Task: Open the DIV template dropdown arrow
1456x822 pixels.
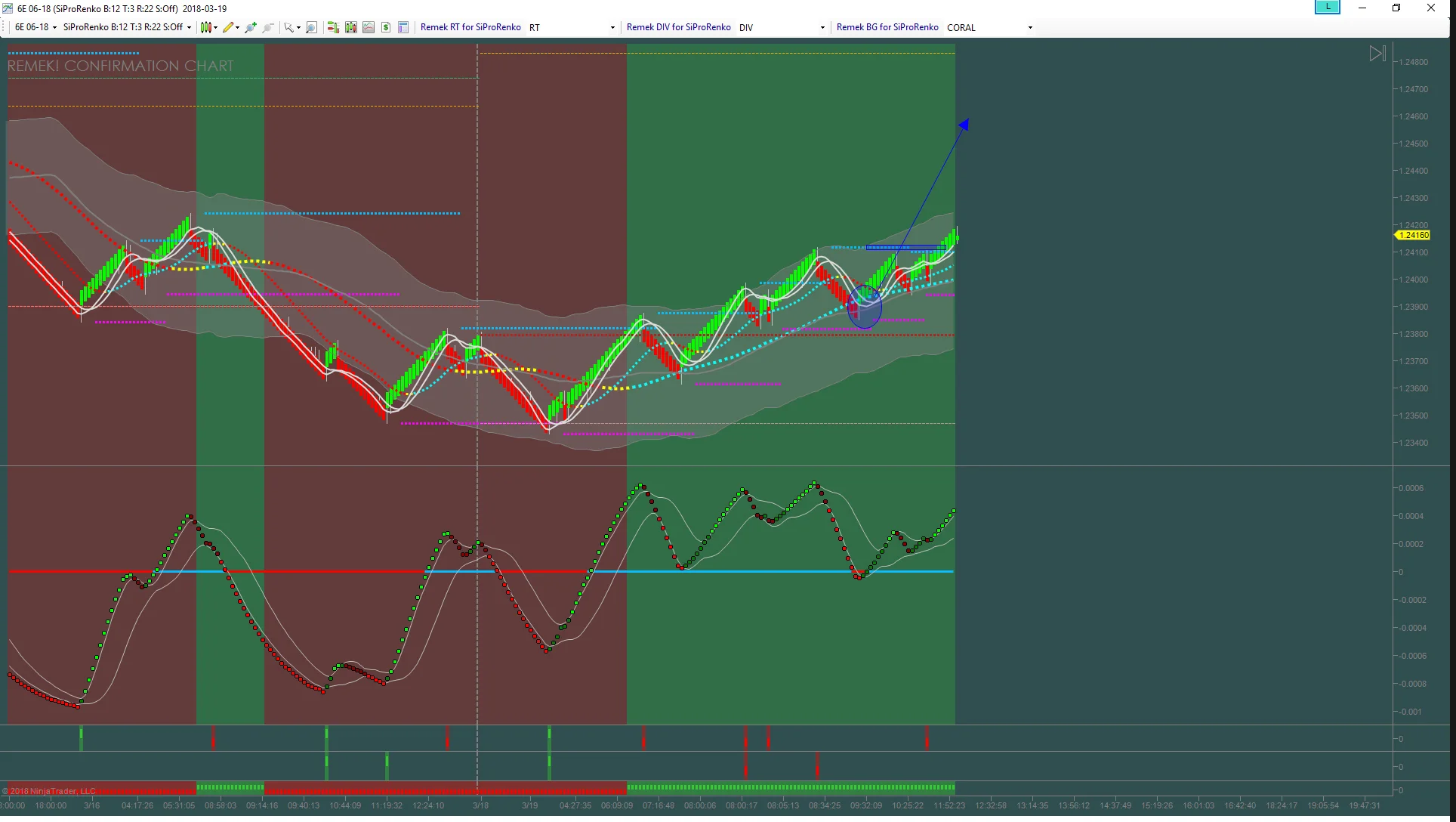Action: coord(822,28)
